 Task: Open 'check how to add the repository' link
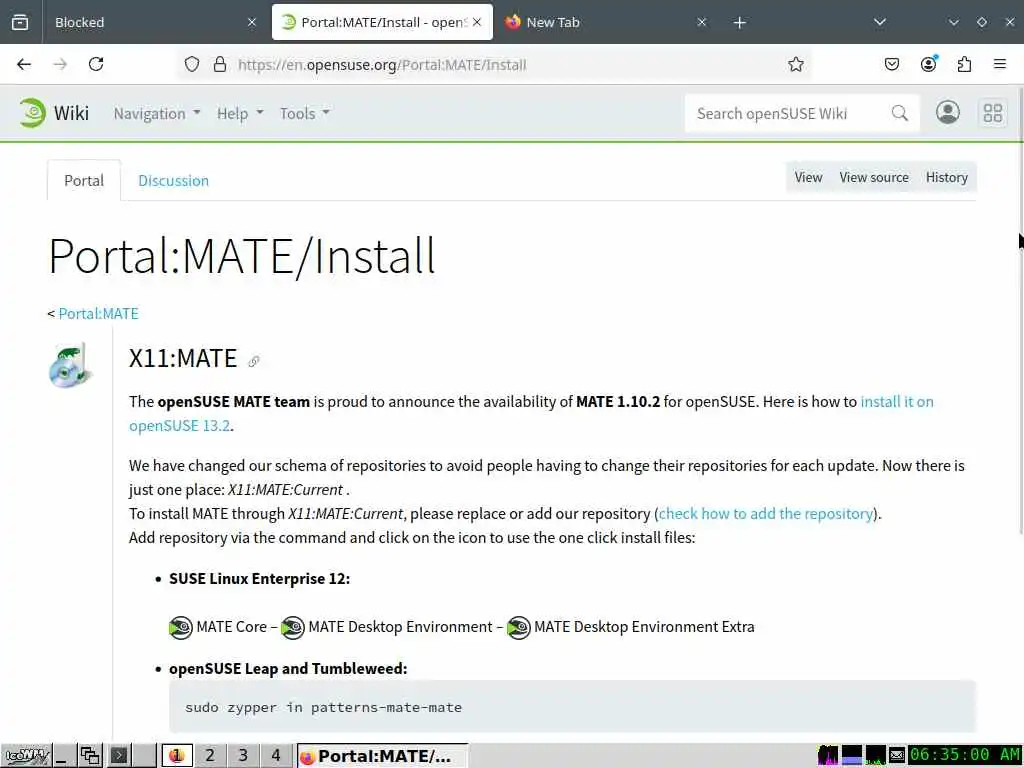(x=765, y=514)
